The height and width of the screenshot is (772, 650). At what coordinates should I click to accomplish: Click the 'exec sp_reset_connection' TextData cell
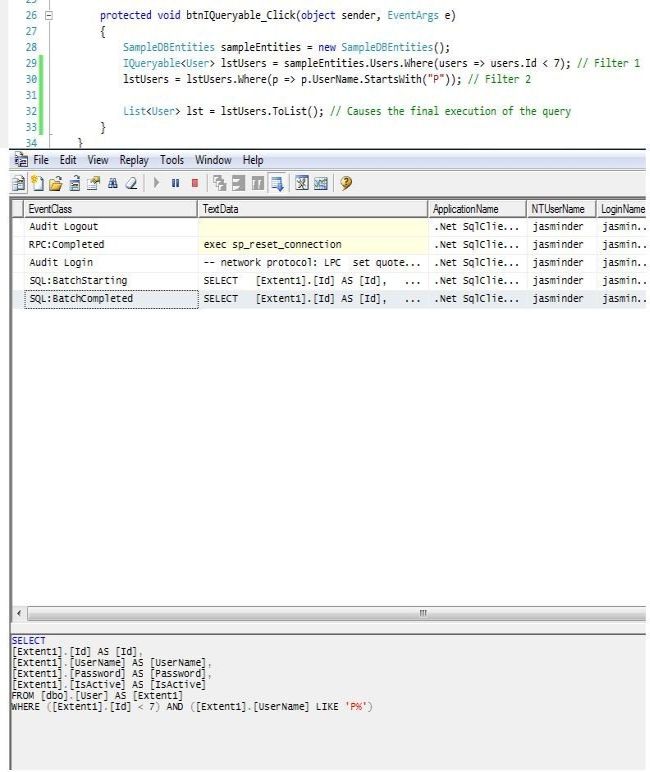point(313,245)
